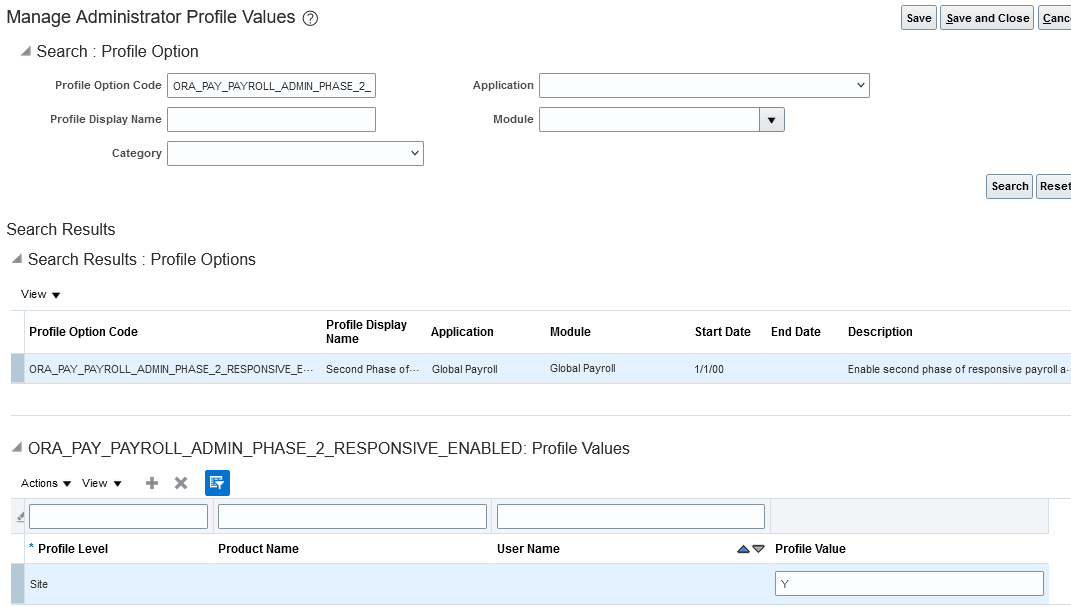Delete the selected profile value row
Image resolution: width=1071 pixels, height=607 pixels.
(181, 483)
